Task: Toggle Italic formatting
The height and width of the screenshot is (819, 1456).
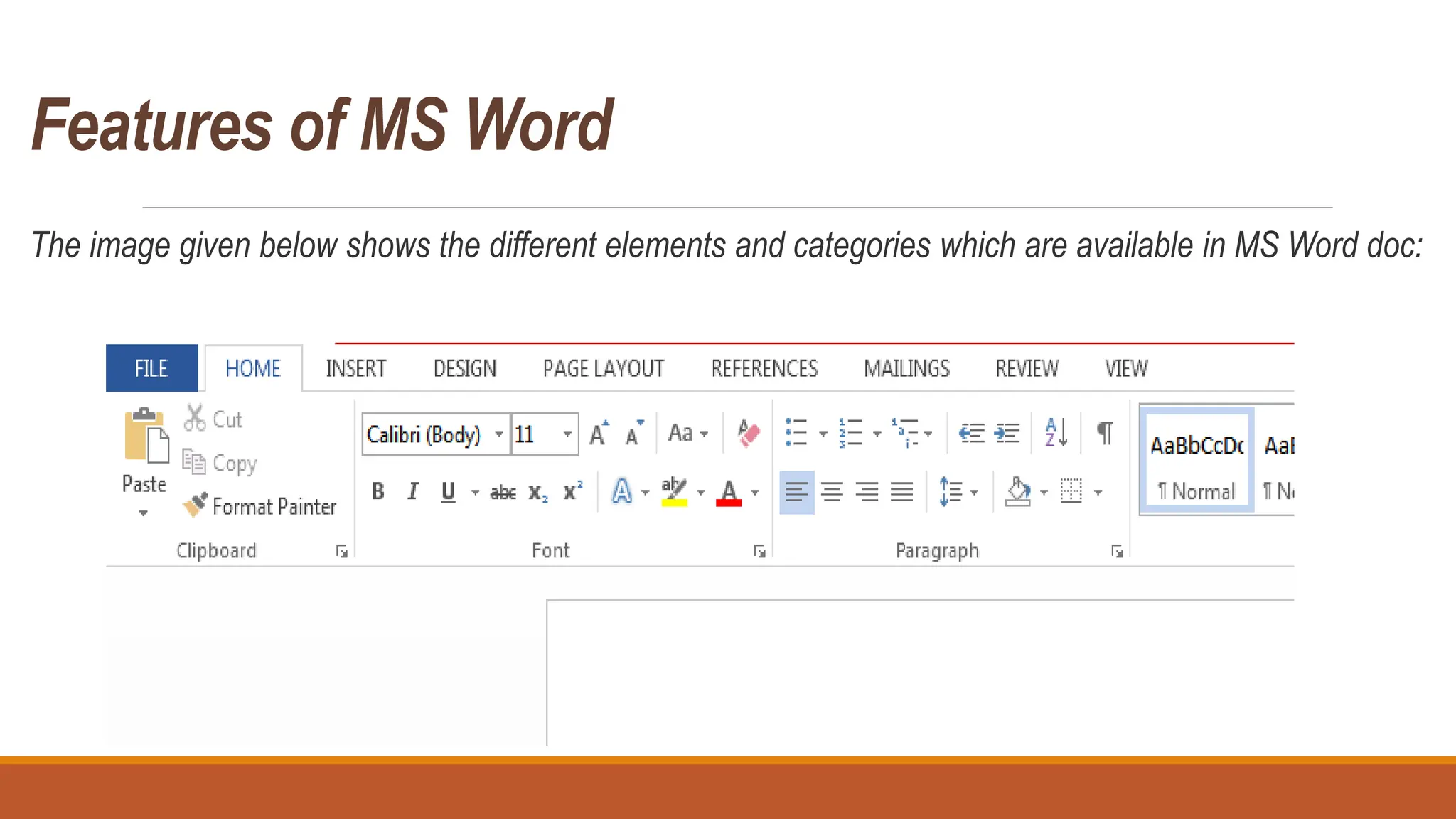Action: [413, 491]
